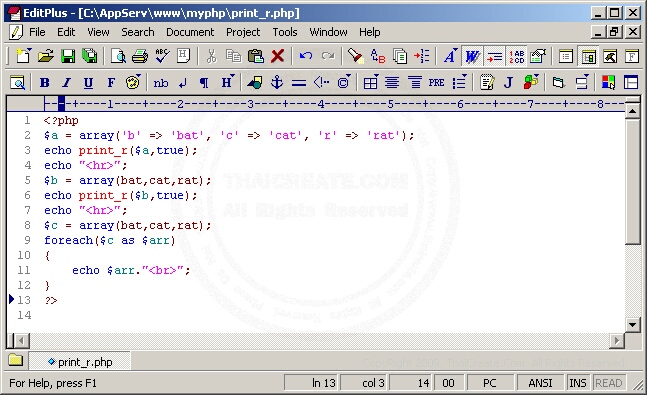Viewport: 647px width, 395px height.
Task: Cut selection with the scissors icon
Action: (211, 56)
